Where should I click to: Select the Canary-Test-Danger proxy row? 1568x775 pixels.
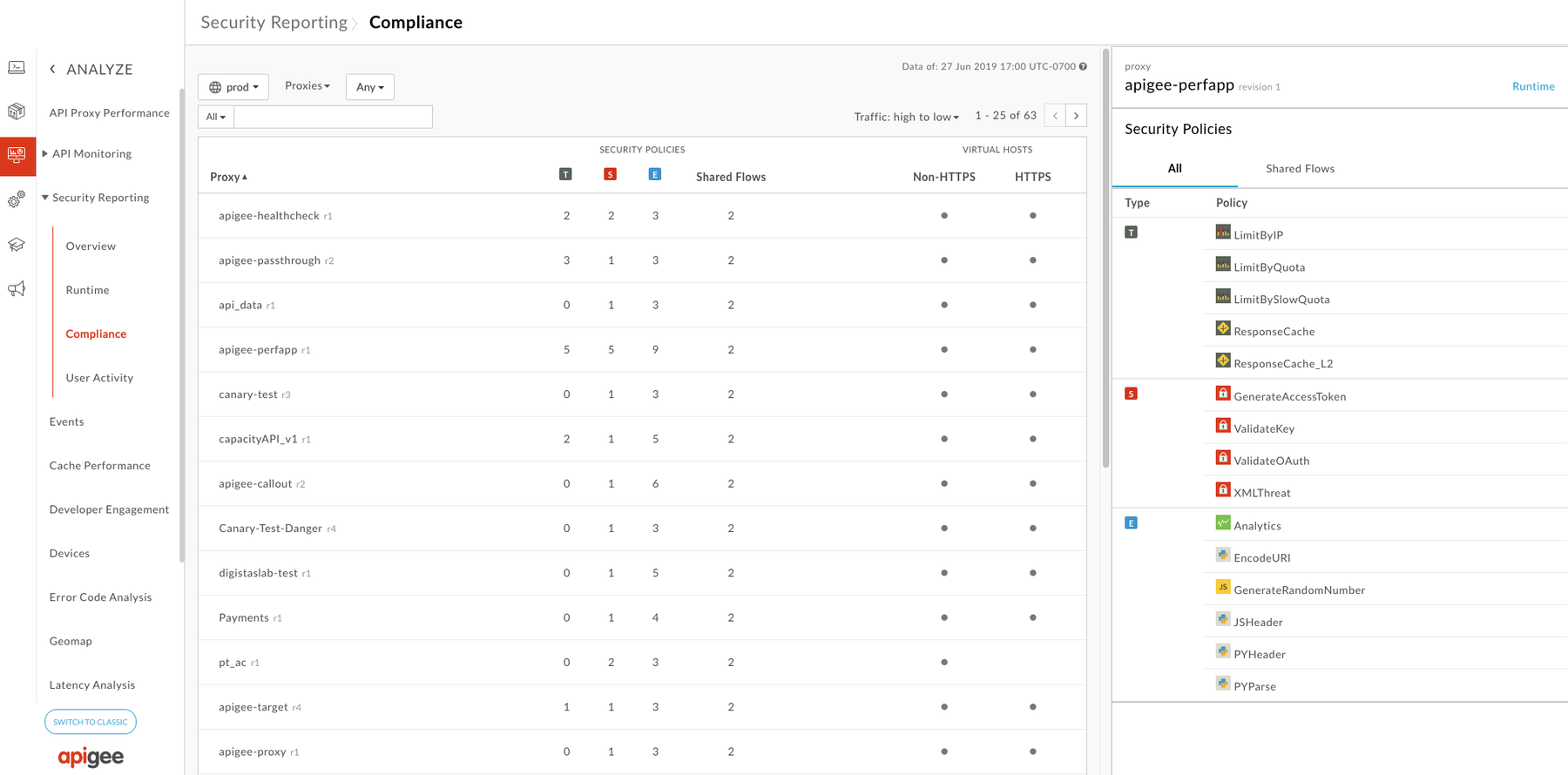[x=642, y=529]
